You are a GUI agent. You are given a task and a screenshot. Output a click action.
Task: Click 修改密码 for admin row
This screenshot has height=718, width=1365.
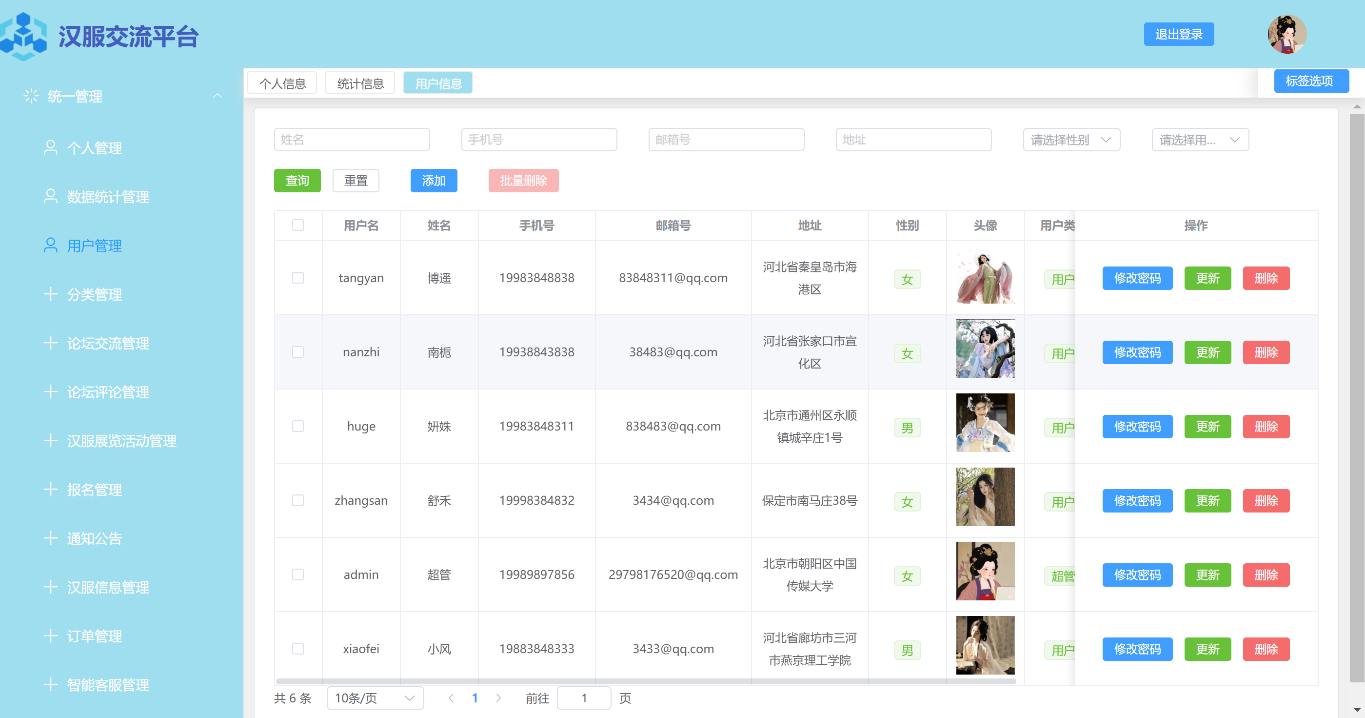pos(1138,574)
